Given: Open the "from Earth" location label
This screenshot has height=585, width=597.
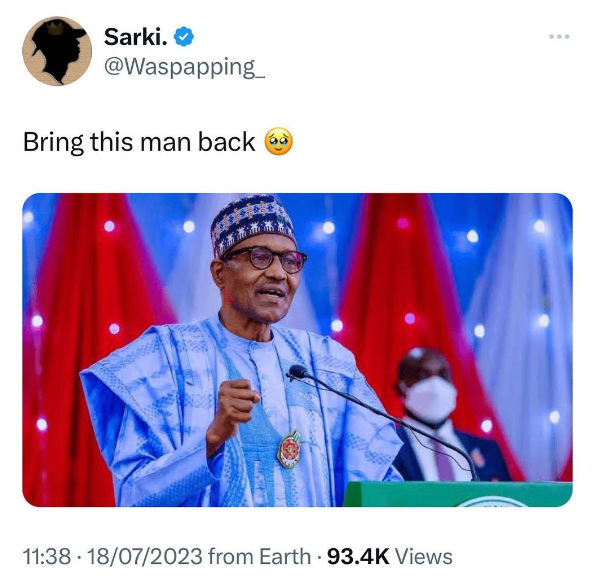Looking at the screenshot, I should click(259, 556).
